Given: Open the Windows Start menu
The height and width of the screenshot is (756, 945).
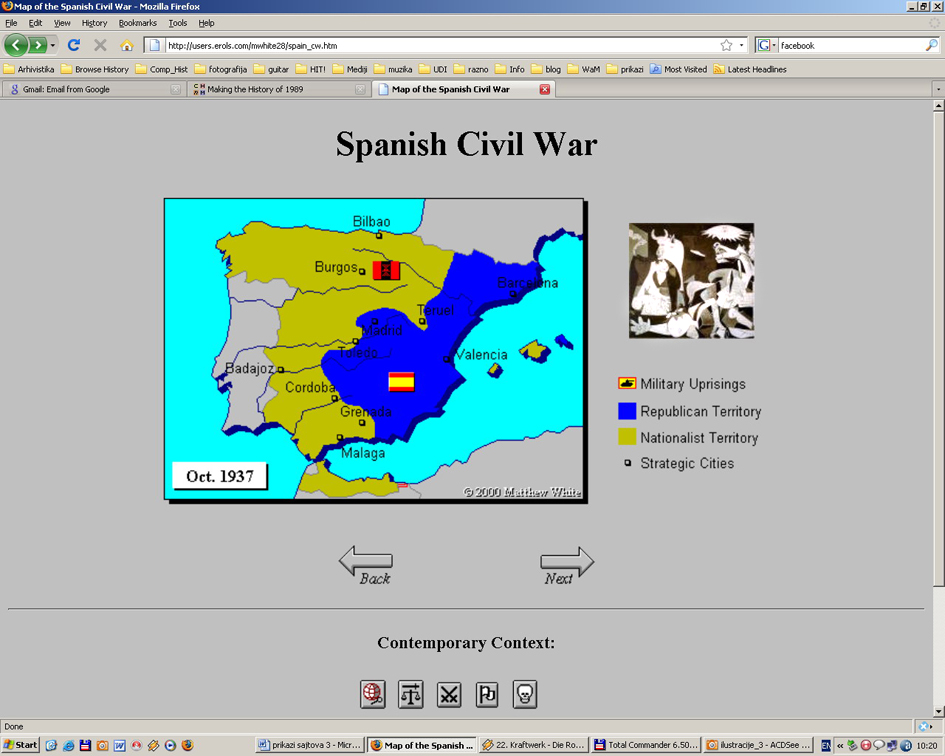Looking at the screenshot, I should pos(20,745).
